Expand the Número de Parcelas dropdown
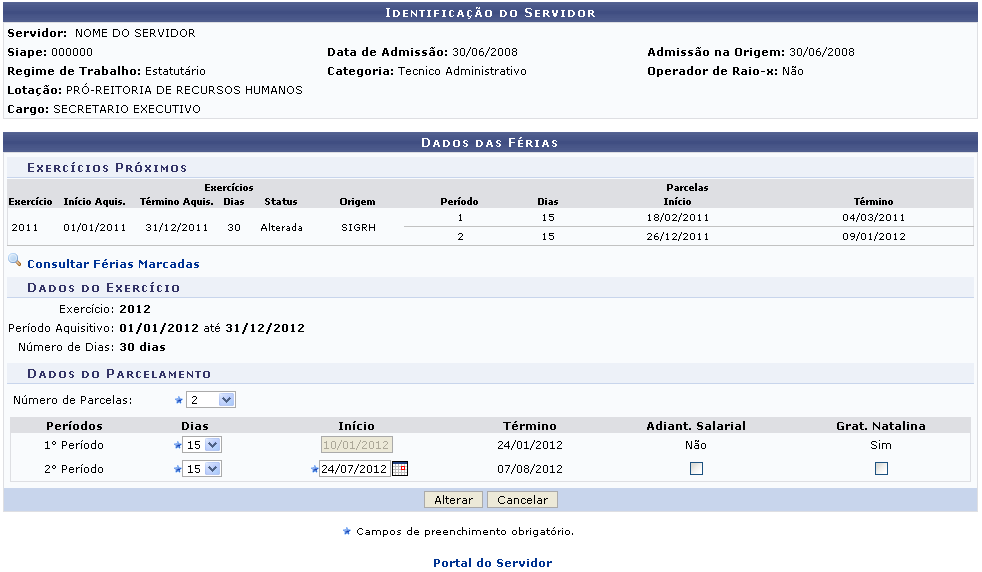The width and height of the screenshot is (982, 572). point(211,400)
